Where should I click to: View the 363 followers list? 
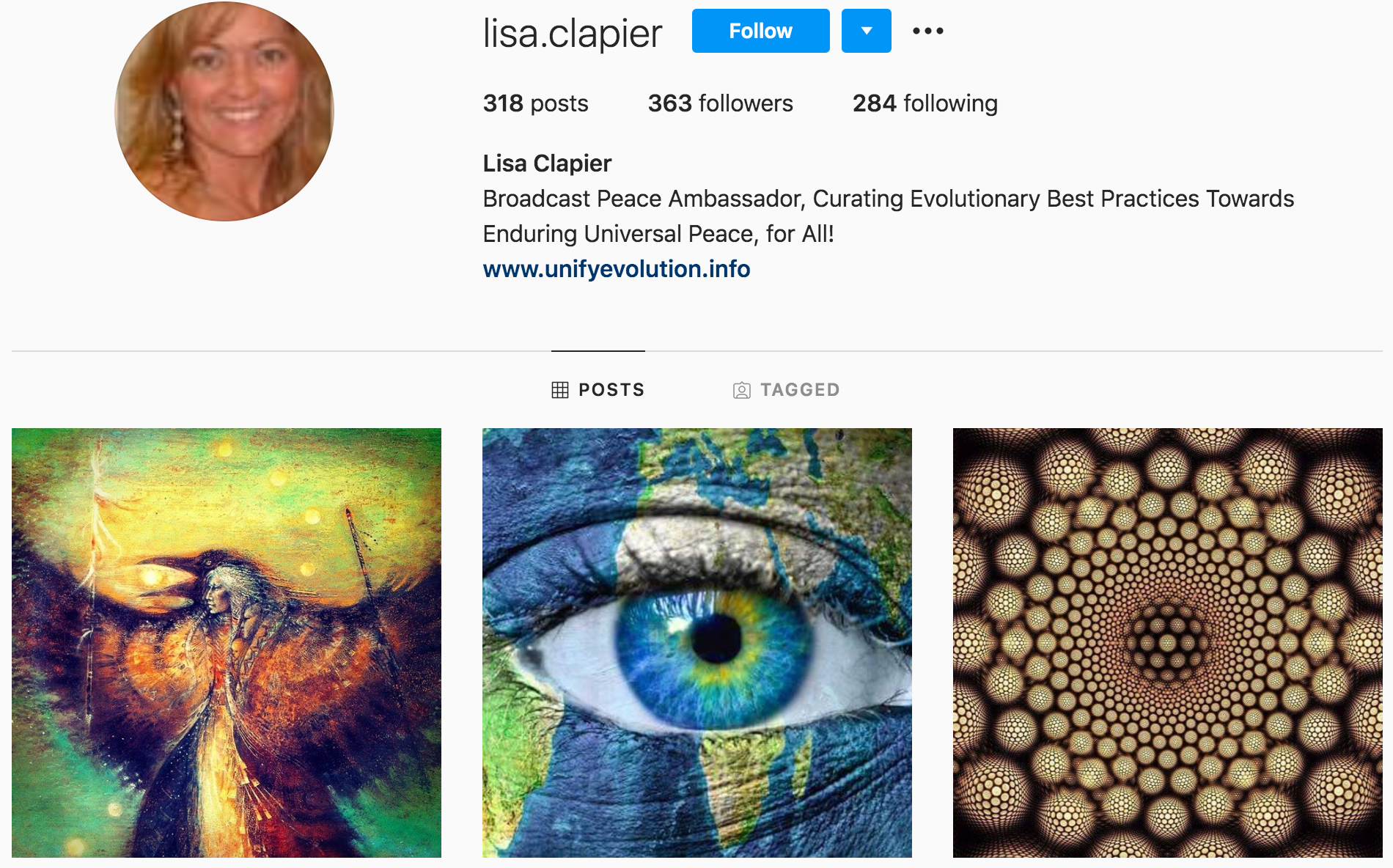(720, 103)
